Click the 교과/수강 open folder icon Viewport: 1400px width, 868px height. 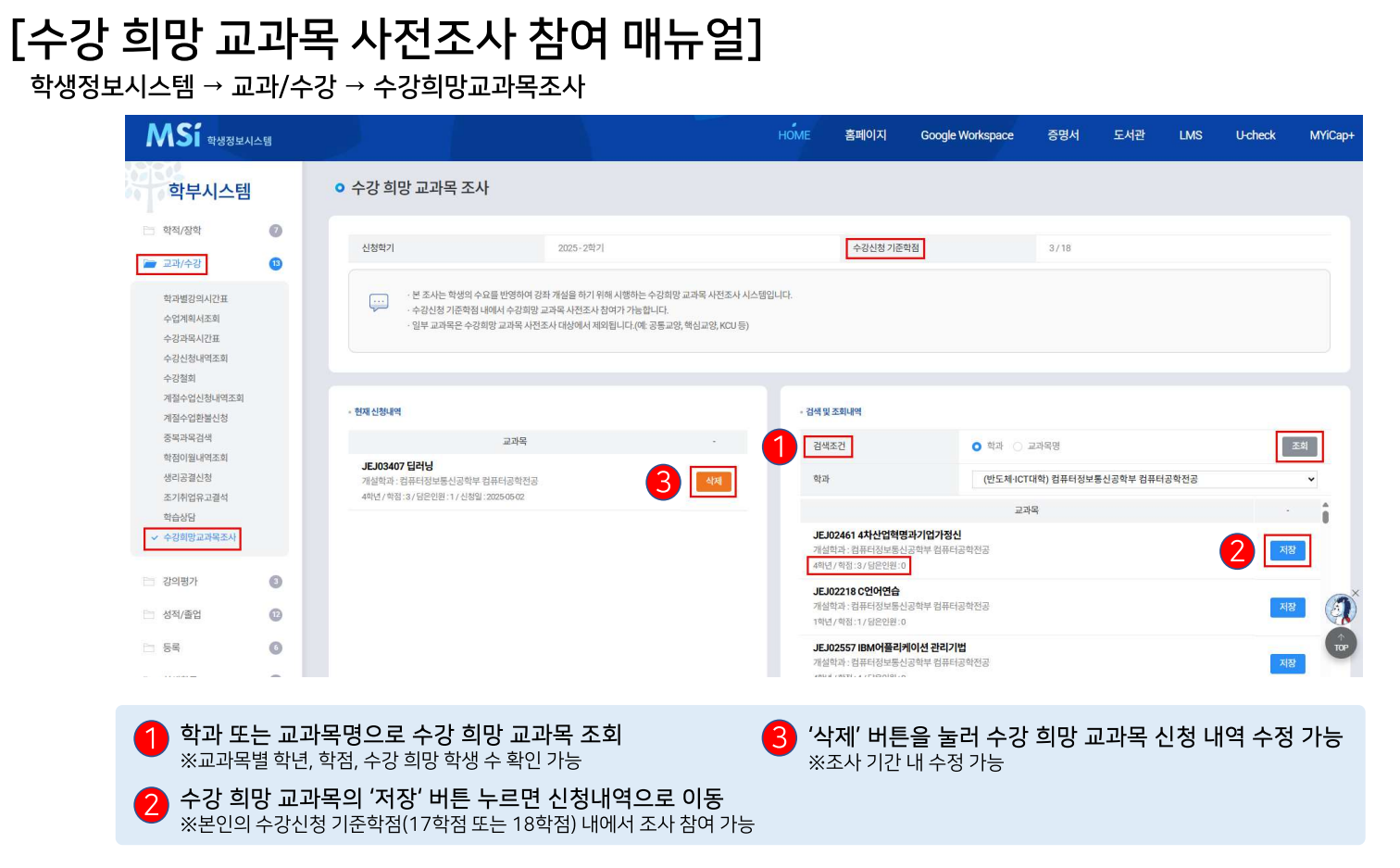coord(149,264)
